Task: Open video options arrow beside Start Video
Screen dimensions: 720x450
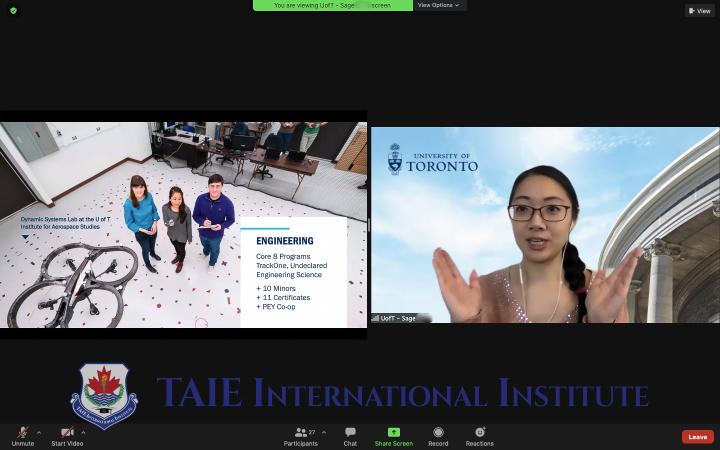Action: tap(84, 432)
